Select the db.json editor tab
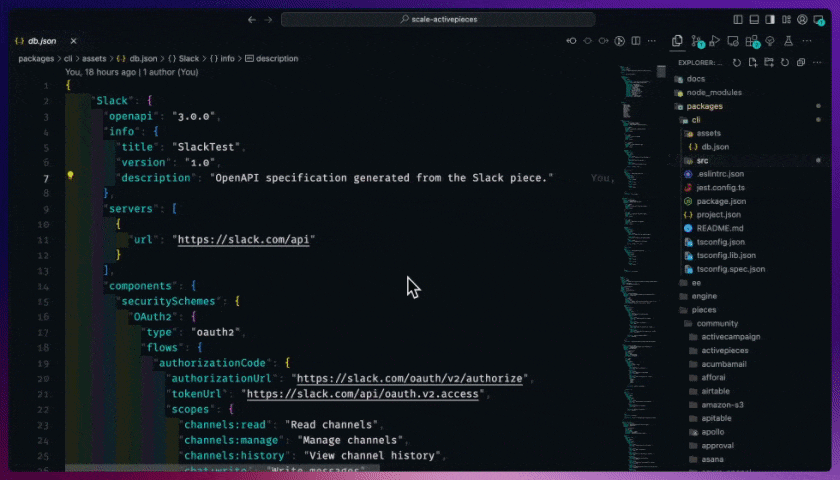The width and height of the screenshot is (840, 480). click(40, 41)
